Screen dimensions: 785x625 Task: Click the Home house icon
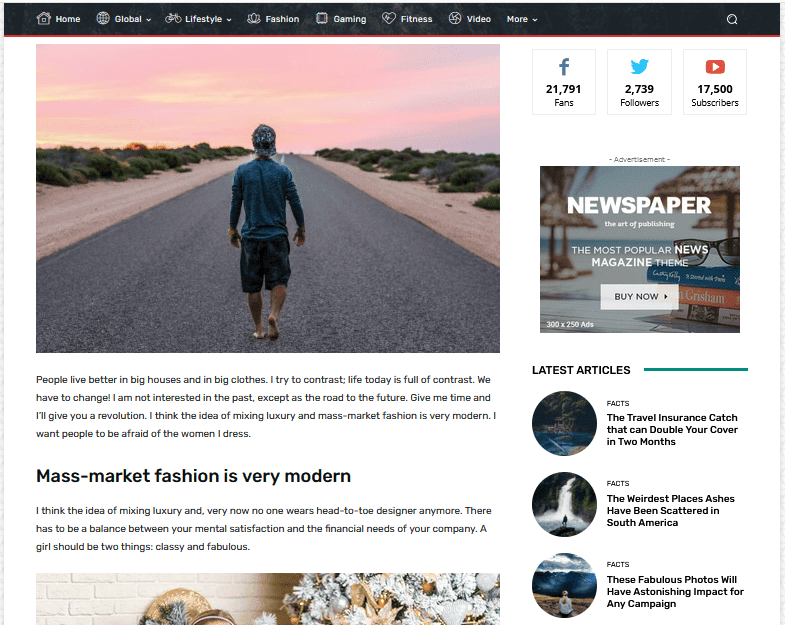coord(44,19)
